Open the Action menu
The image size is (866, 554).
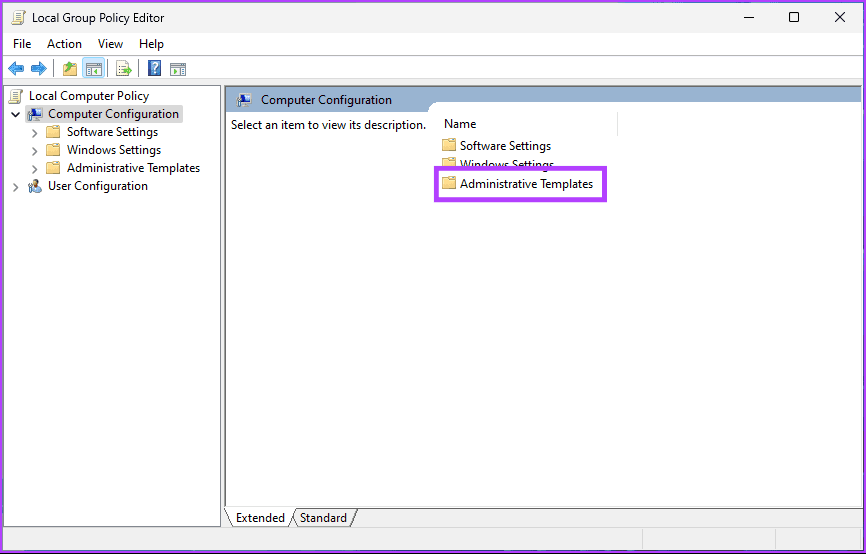pyautogui.click(x=64, y=44)
